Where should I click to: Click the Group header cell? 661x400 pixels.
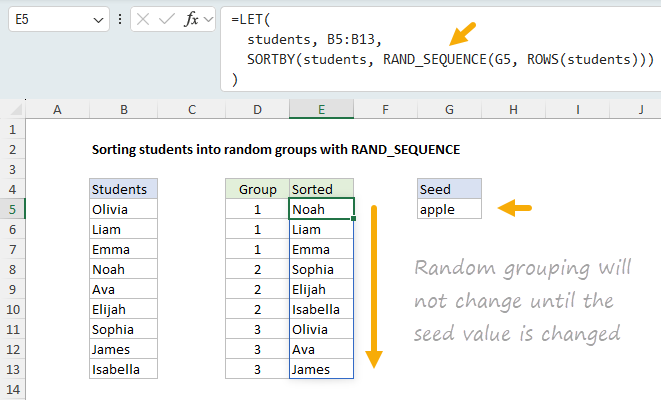click(257, 189)
